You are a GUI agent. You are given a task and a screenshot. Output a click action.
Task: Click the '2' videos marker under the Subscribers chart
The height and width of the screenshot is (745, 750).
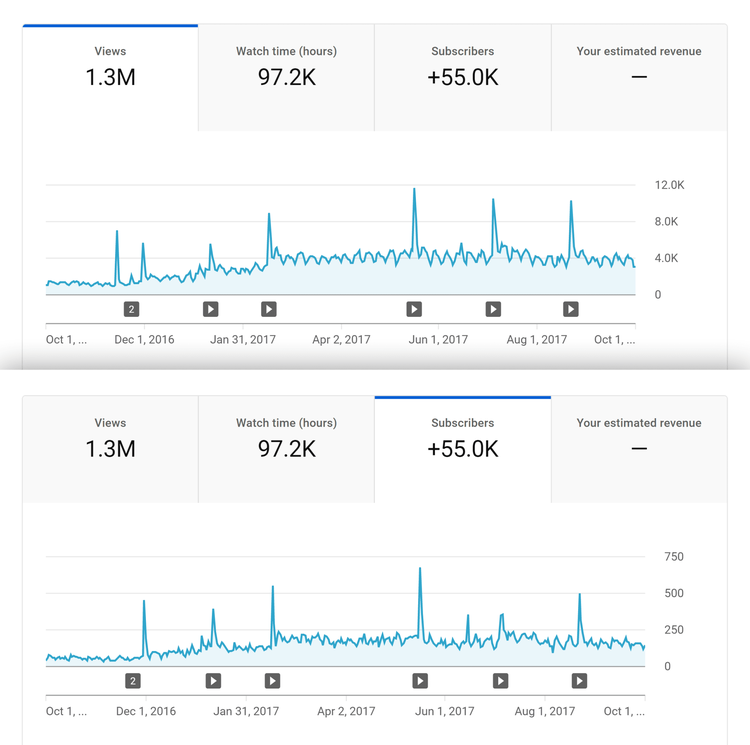(x=133, y=681)
